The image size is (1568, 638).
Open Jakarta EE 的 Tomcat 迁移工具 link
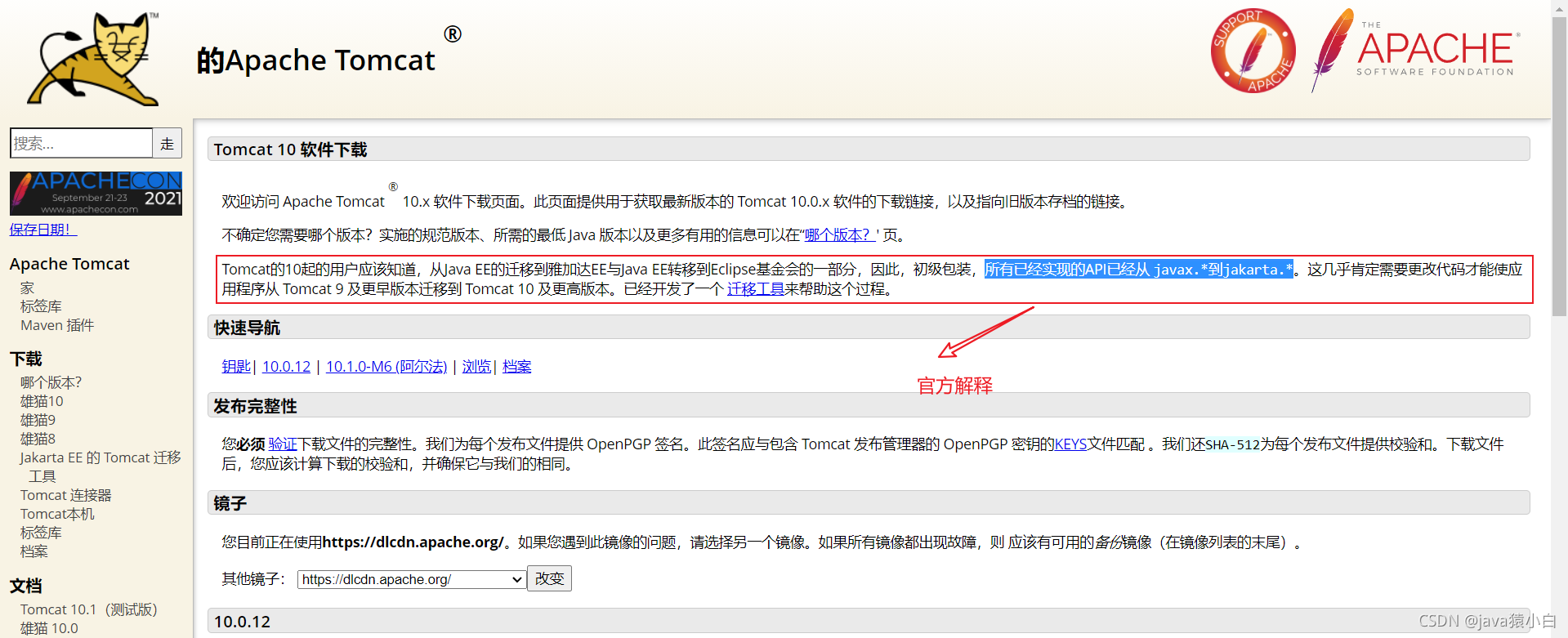click(x=101, y=466)
